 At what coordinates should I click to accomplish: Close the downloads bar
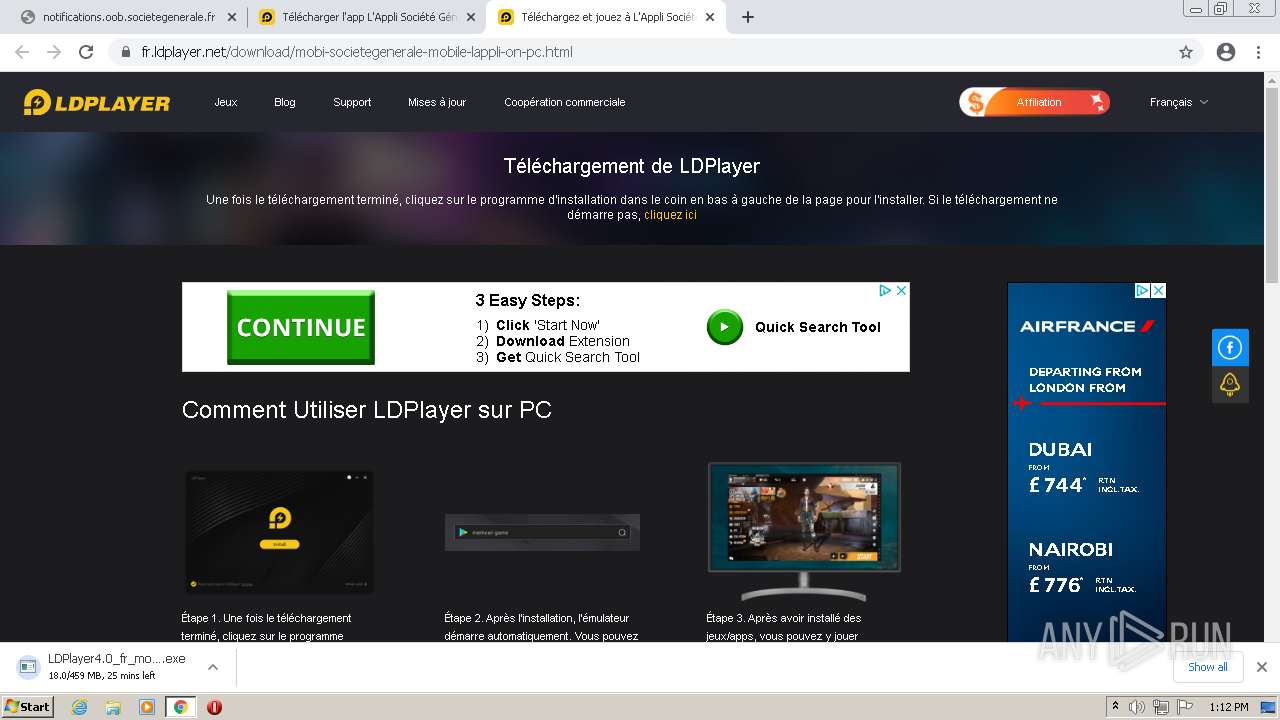coord(1261,667)
